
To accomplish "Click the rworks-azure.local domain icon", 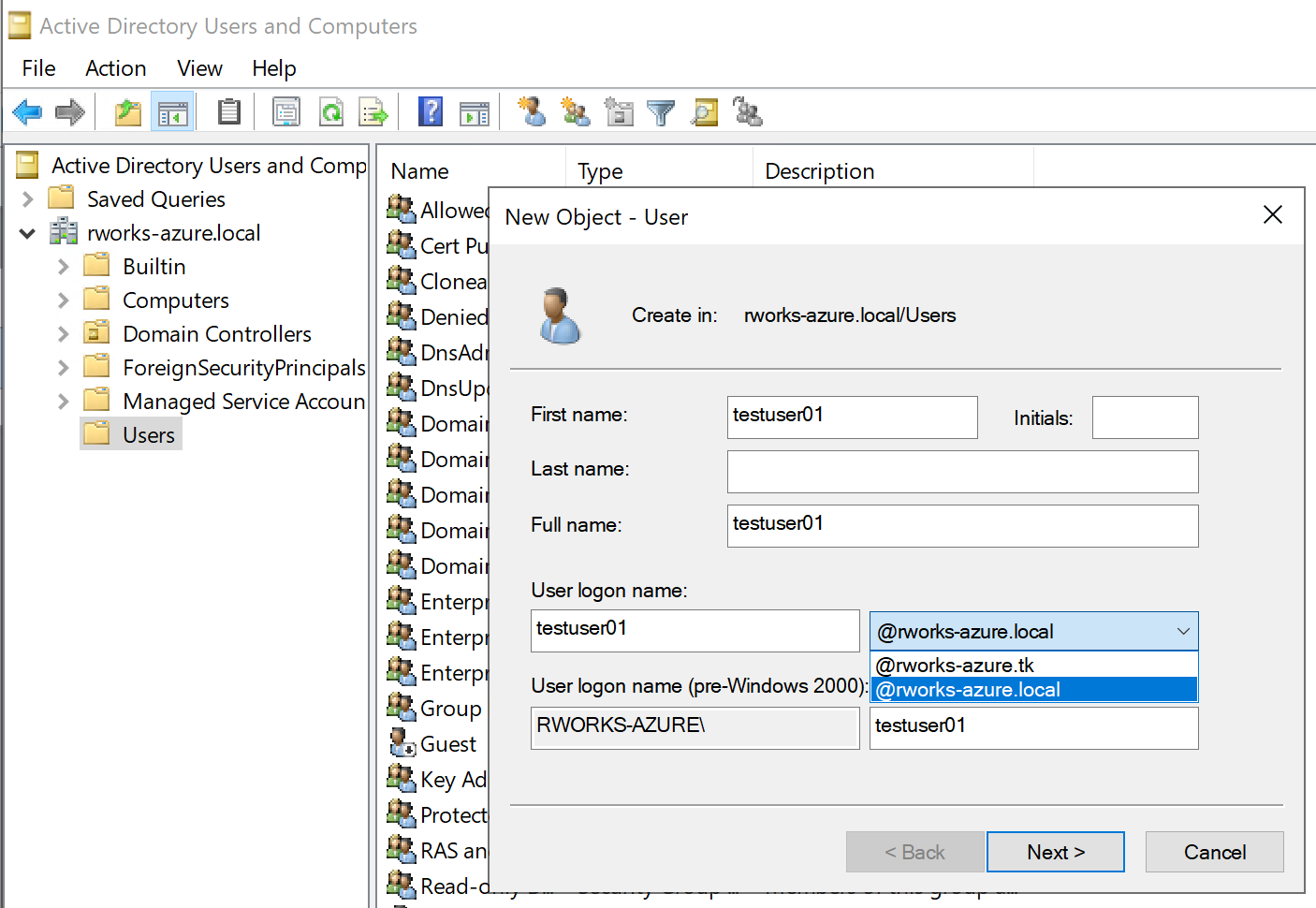I will tap(64, 232).
